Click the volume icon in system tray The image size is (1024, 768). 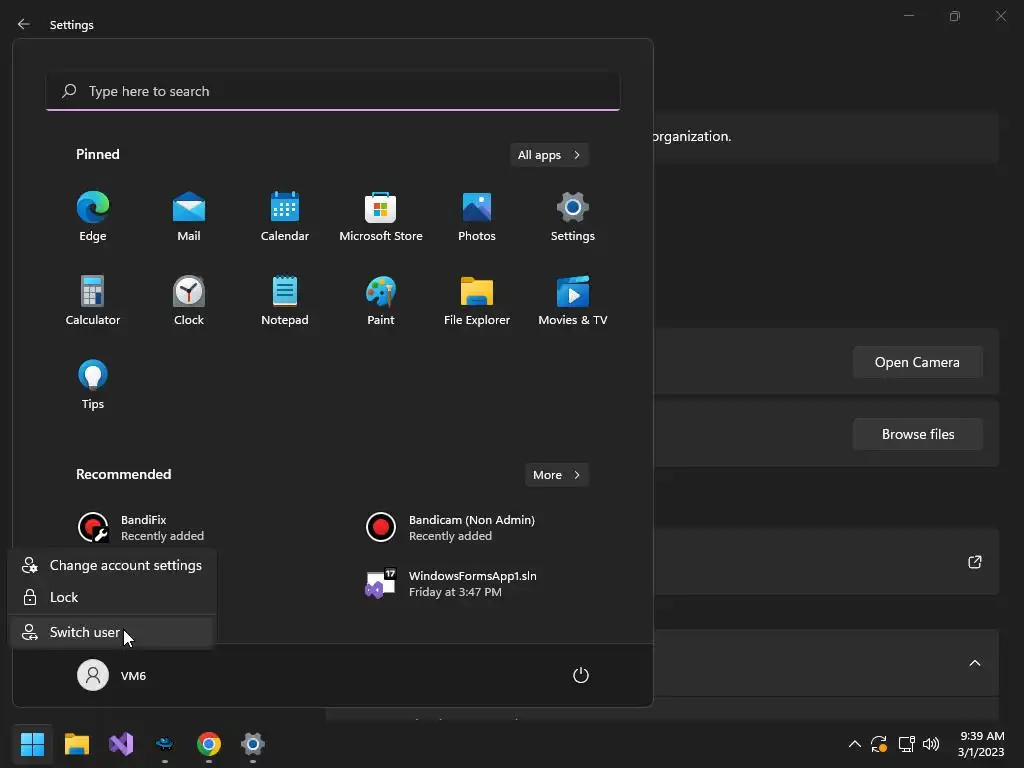coord(931,744)
